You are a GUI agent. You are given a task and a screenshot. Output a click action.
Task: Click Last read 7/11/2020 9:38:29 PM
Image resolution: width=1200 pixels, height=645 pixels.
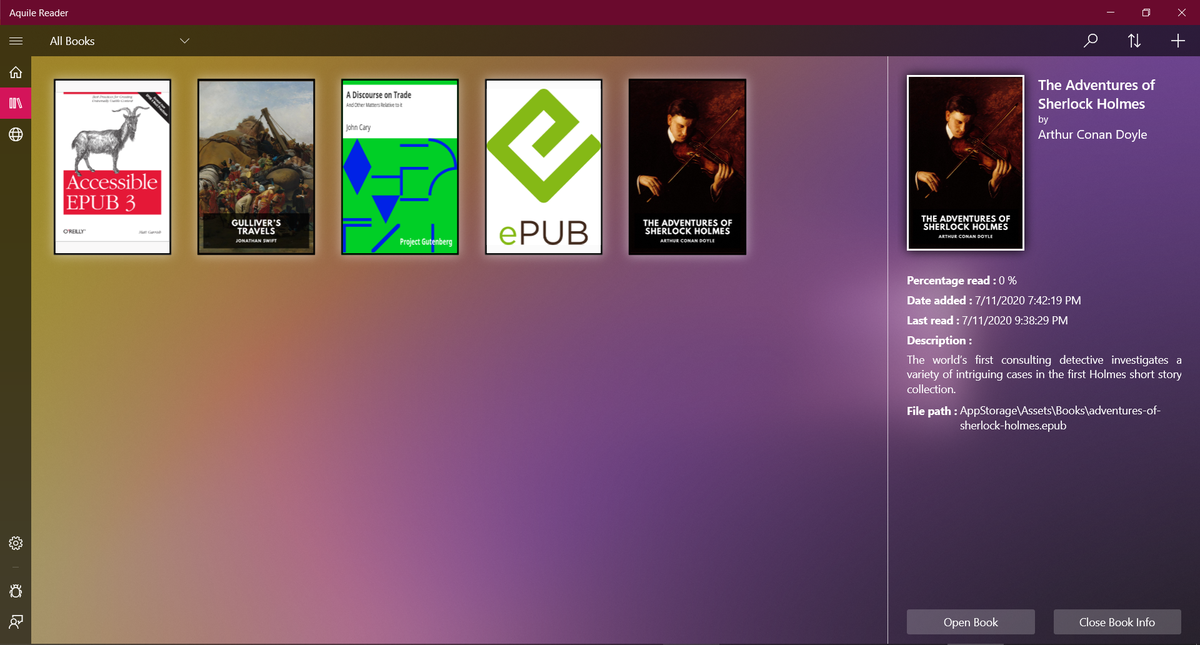[987, 321]
